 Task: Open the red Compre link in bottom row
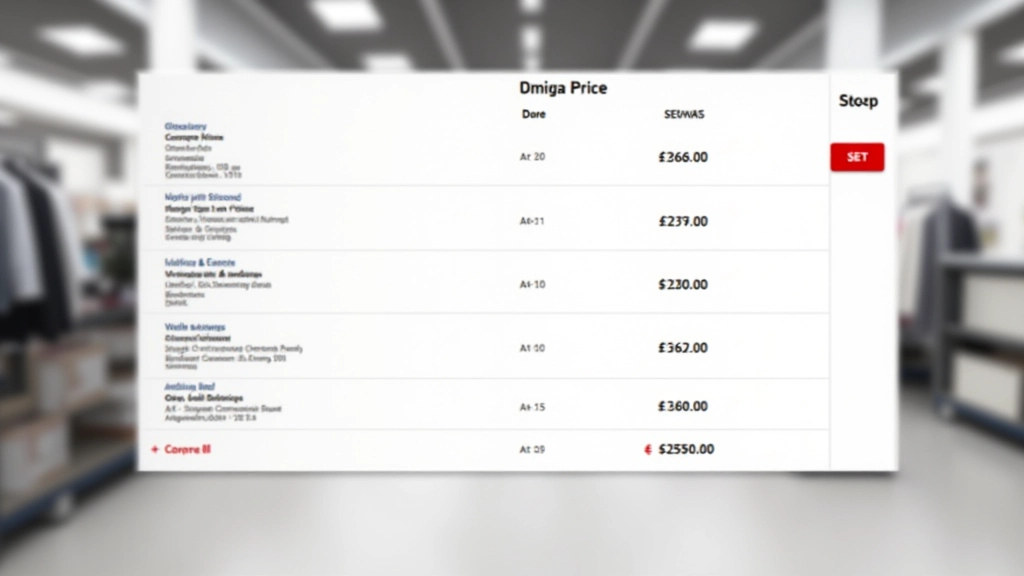187,450
